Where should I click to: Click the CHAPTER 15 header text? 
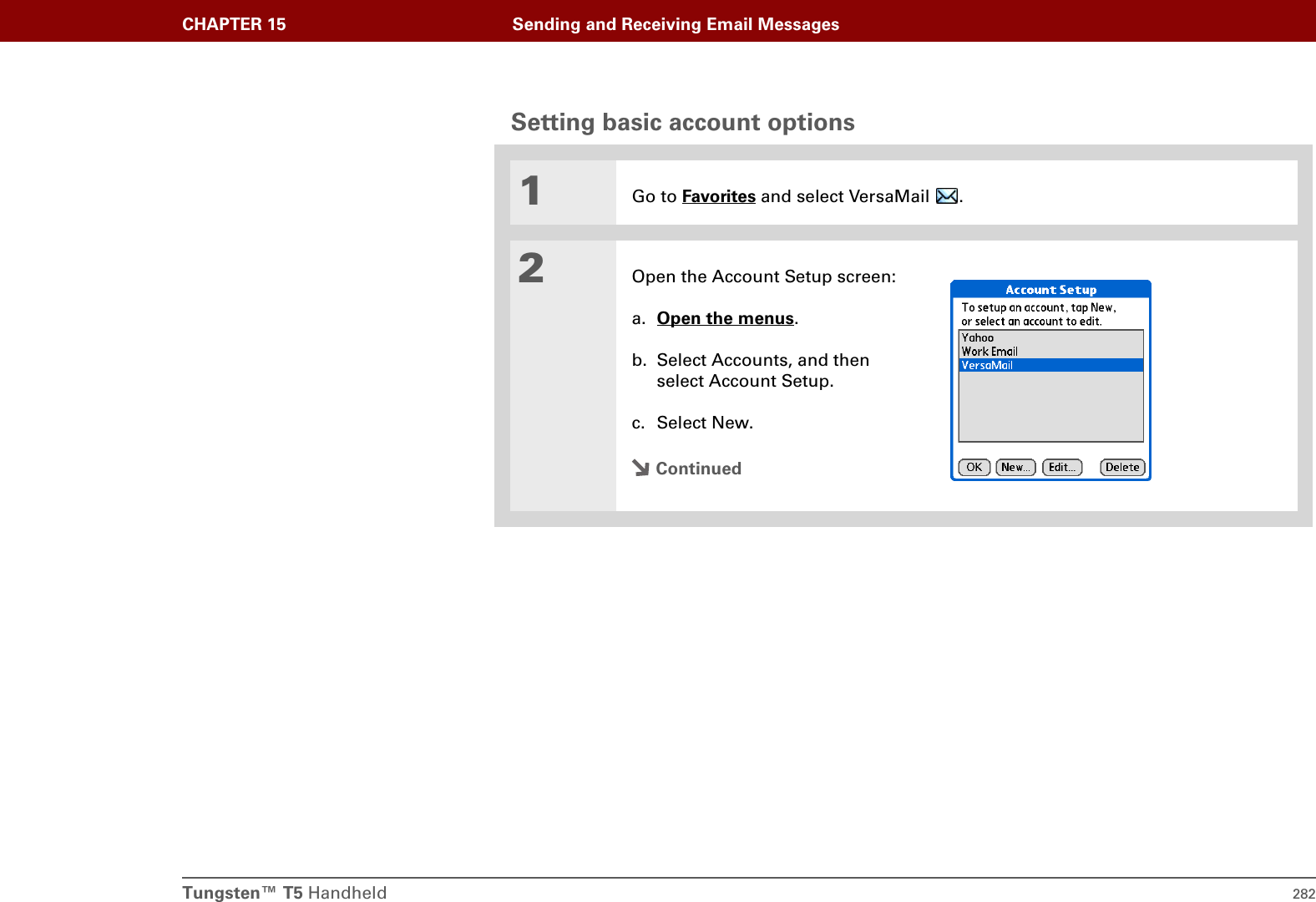234,24
